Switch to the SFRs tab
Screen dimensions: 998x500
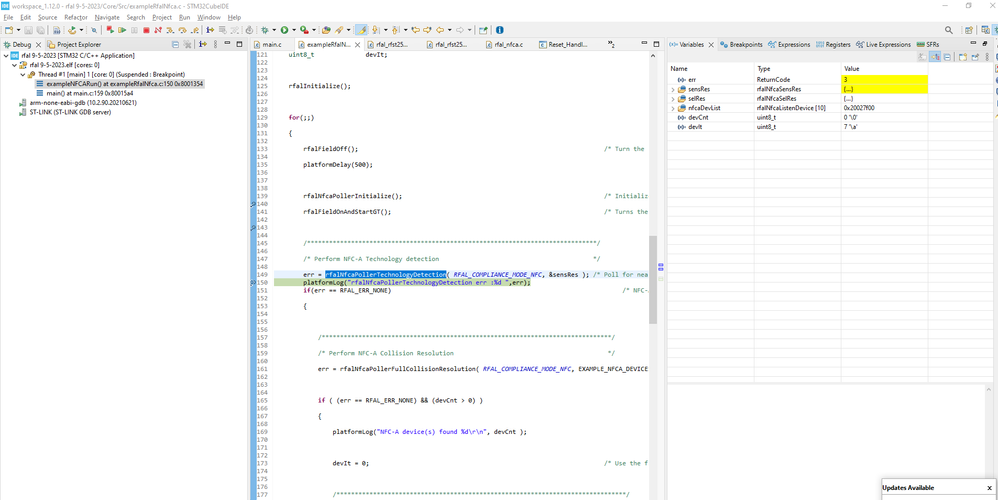tap(927, 45)
